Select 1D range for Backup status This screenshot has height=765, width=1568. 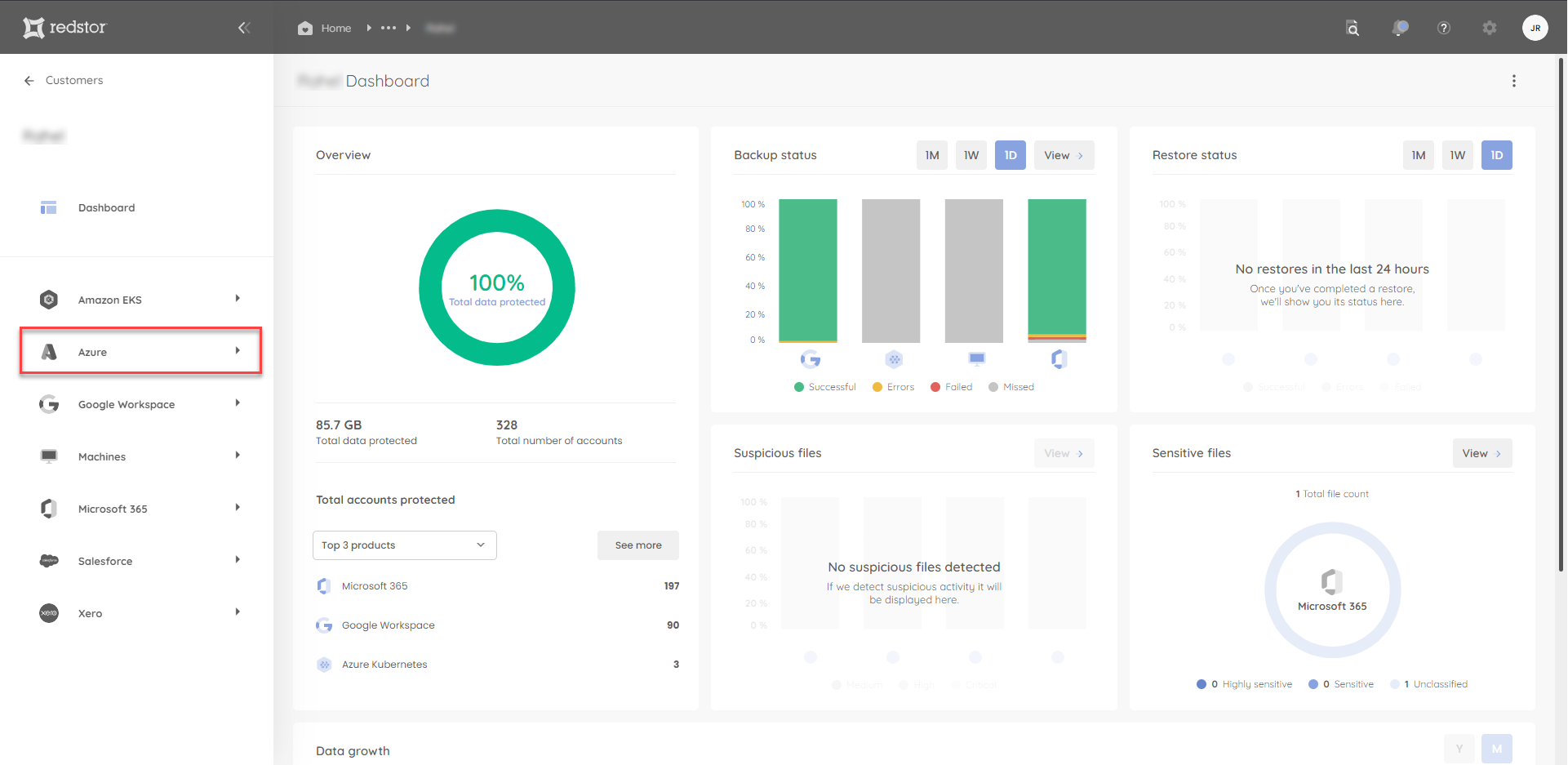point(1011,155)
